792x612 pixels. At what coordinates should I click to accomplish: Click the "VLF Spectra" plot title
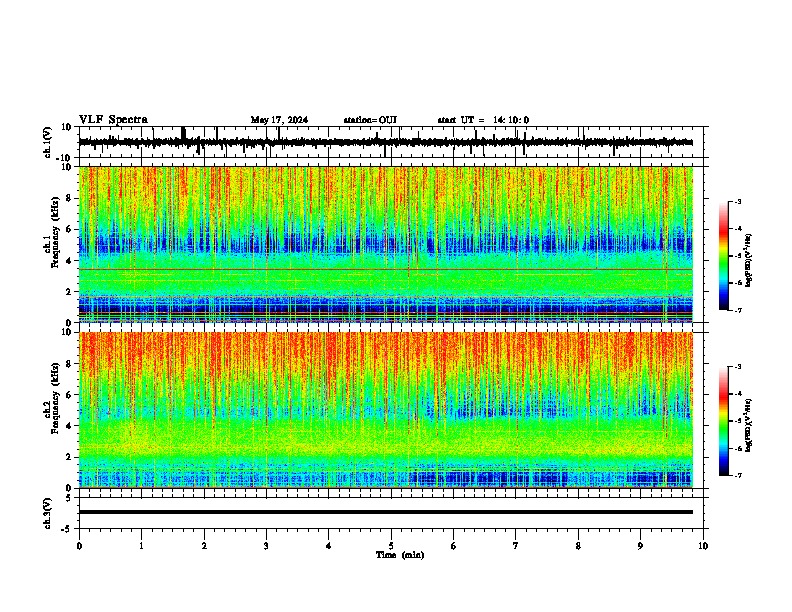[x=113, y=120]
